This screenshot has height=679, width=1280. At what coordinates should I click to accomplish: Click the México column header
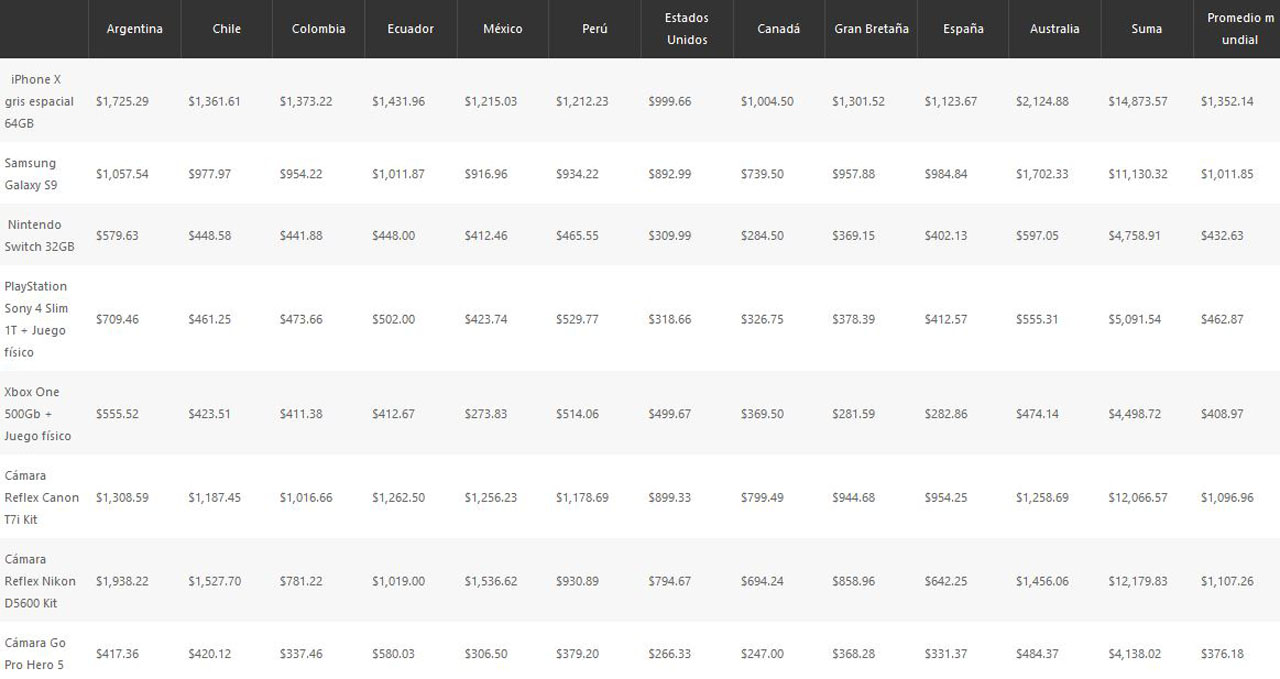(x=503, y=29)
